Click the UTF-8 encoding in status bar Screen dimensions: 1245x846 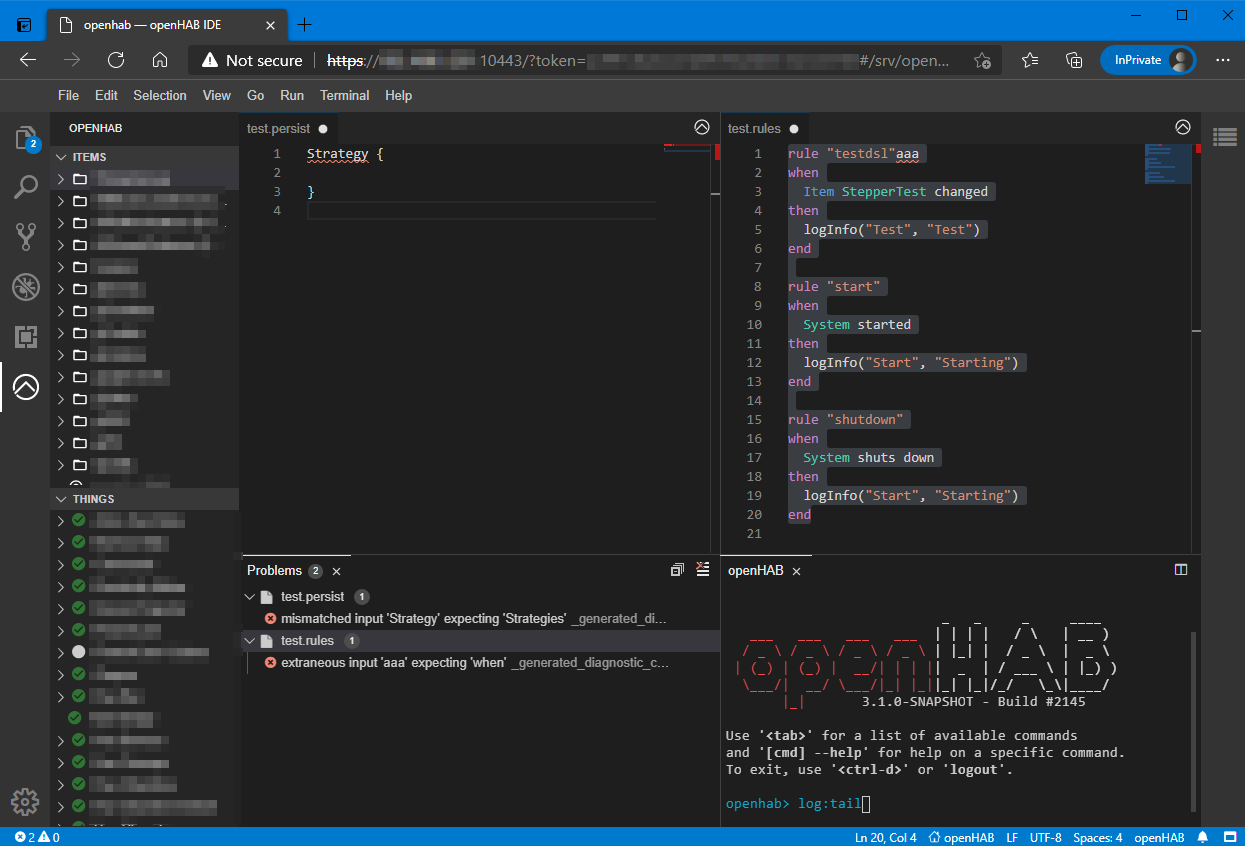(1045, 837)
